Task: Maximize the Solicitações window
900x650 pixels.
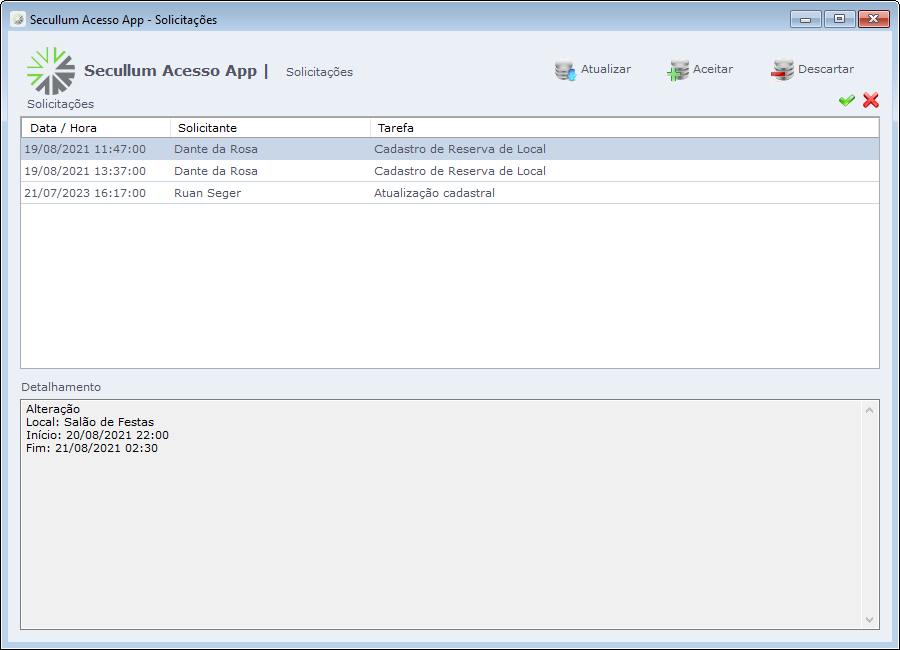Action: click(x=839, y=19)
